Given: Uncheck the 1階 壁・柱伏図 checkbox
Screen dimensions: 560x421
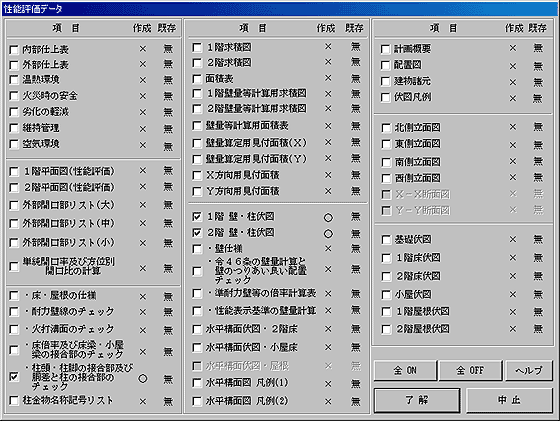Looking at the screenshot, I should click(x=197, y=216).
